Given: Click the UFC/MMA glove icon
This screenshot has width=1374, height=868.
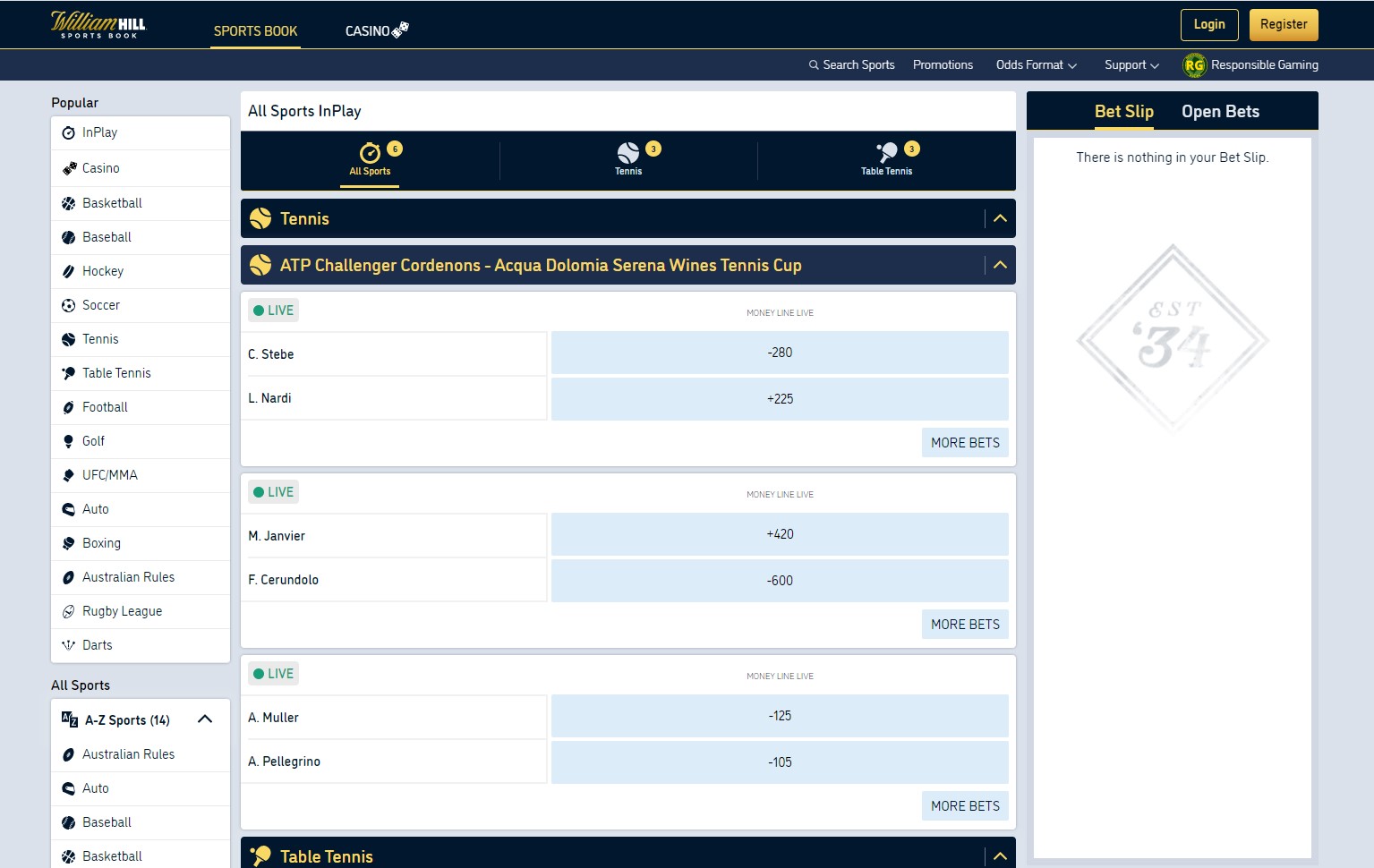Looking at the screenshot, I should (x=68, y=475).
